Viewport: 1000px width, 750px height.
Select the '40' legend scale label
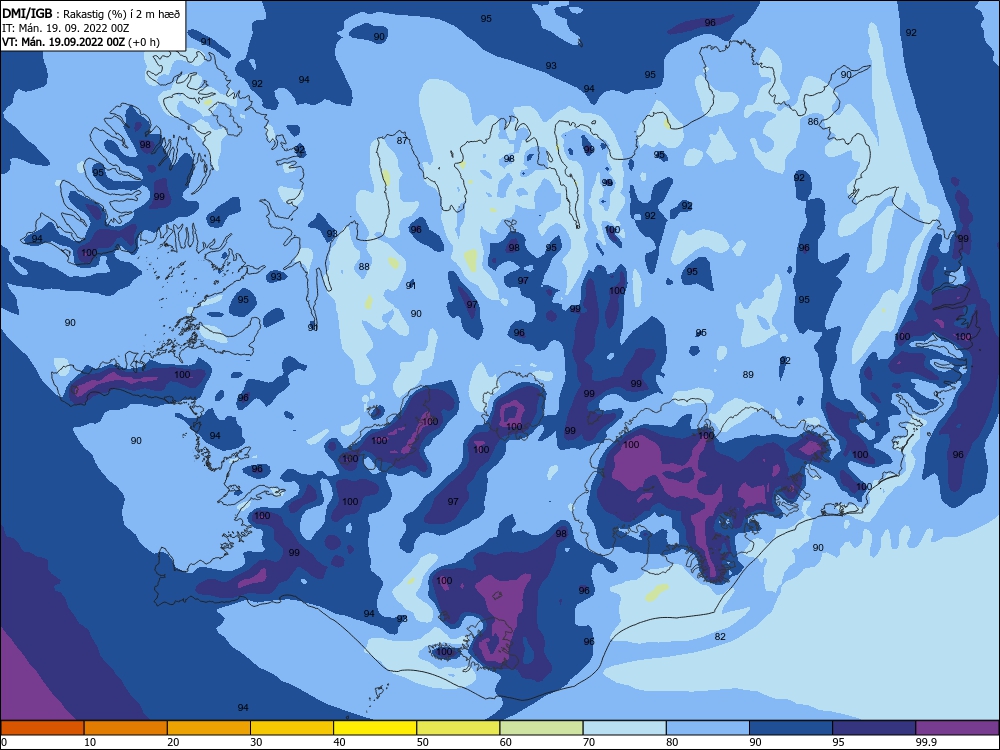[x=339, y=742]
